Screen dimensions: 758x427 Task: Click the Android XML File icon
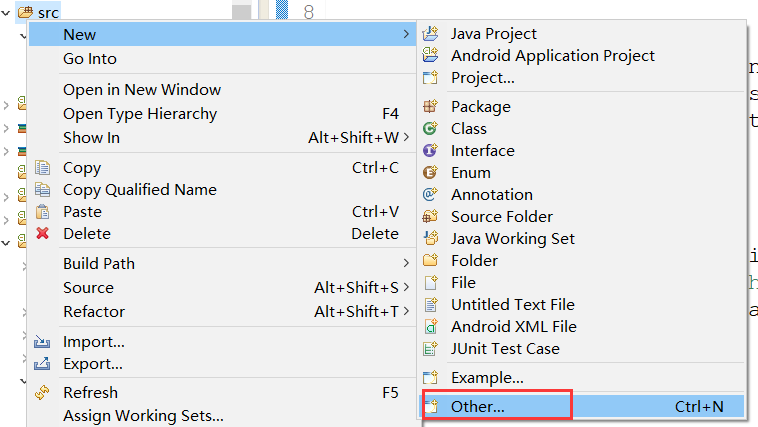tap(431, 327)
